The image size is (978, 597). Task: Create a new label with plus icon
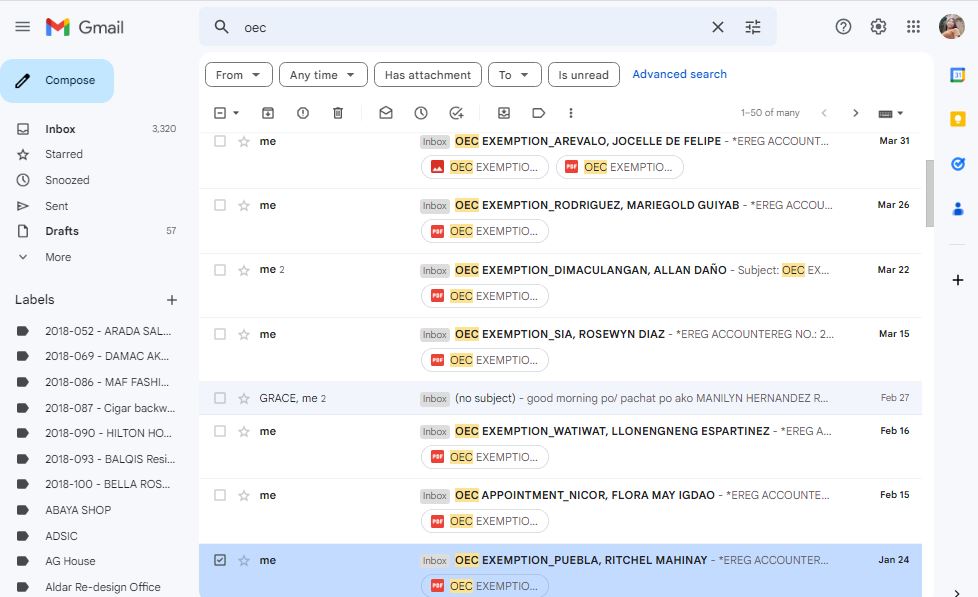coord(172,300)
